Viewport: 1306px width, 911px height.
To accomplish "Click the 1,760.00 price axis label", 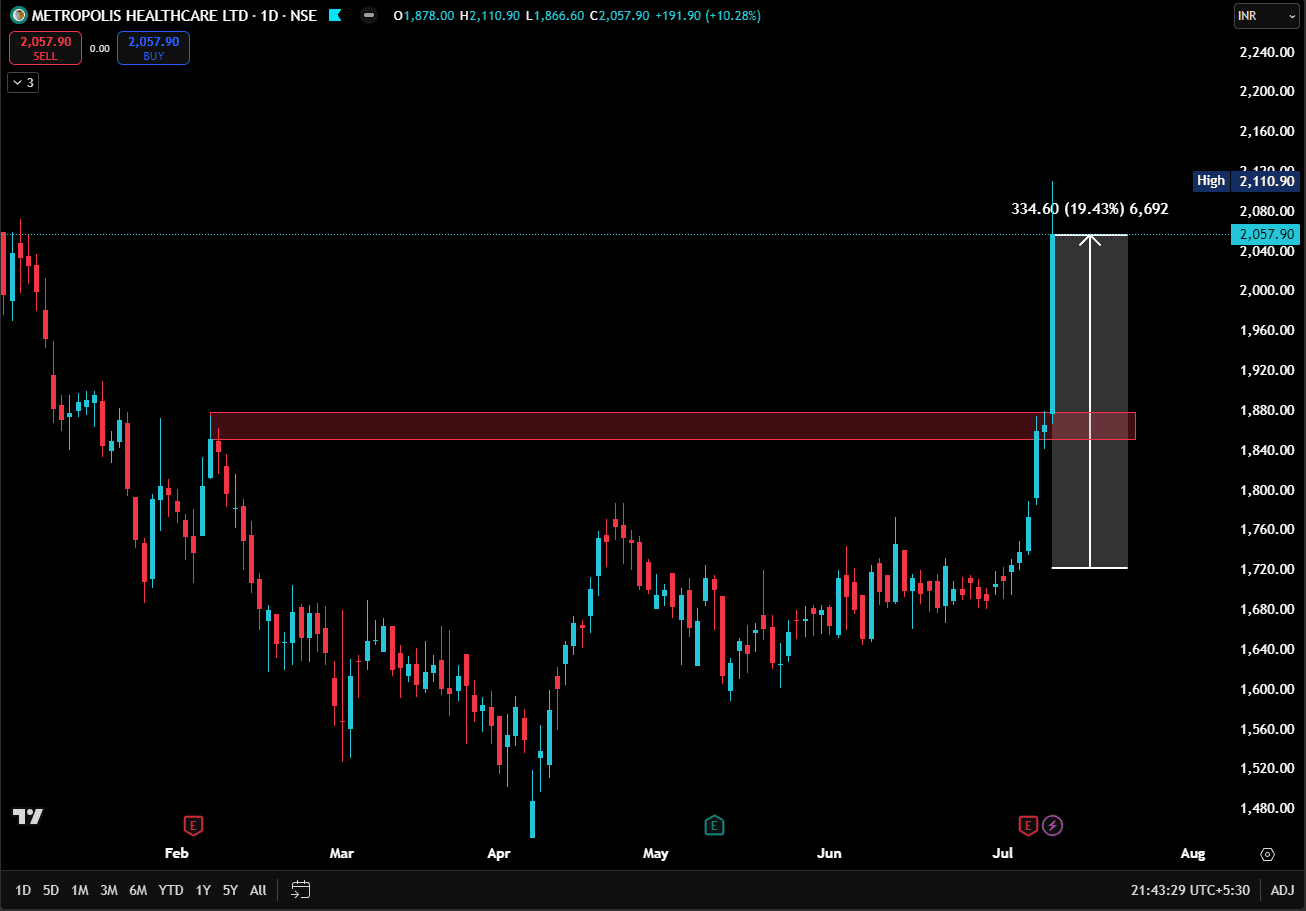I will pos(1267,529).
